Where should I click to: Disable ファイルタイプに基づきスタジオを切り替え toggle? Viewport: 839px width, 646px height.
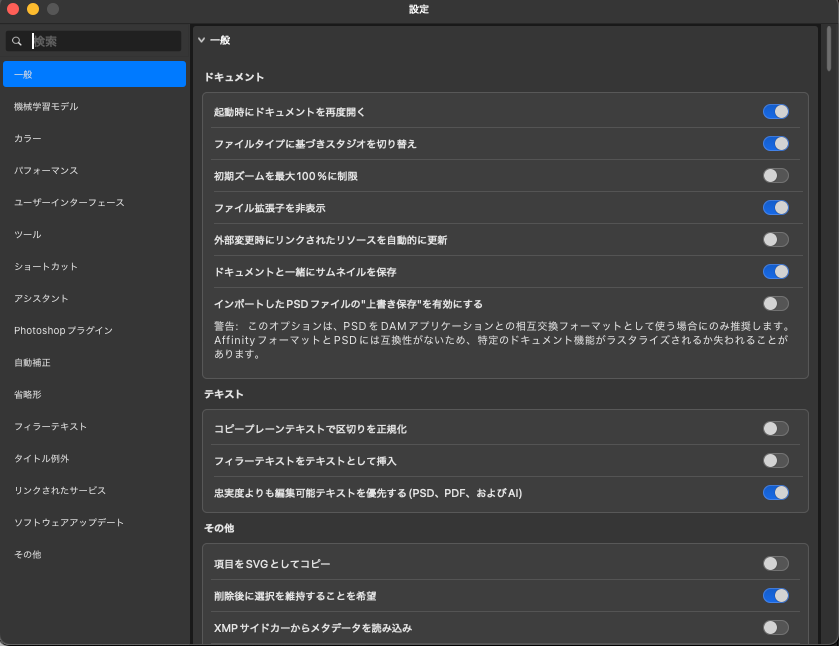point(775,143)
